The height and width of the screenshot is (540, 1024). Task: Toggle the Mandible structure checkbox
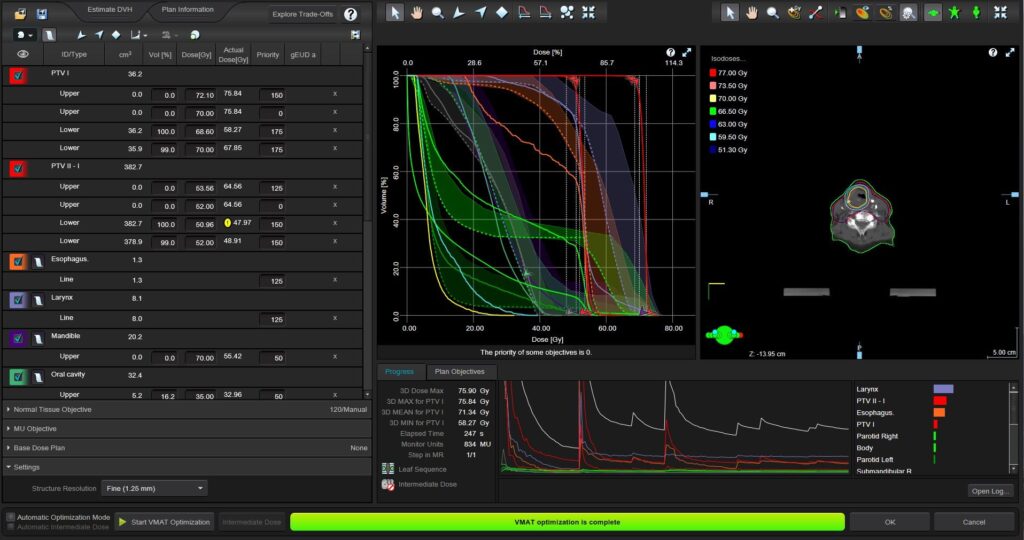[x=18, y=339]
